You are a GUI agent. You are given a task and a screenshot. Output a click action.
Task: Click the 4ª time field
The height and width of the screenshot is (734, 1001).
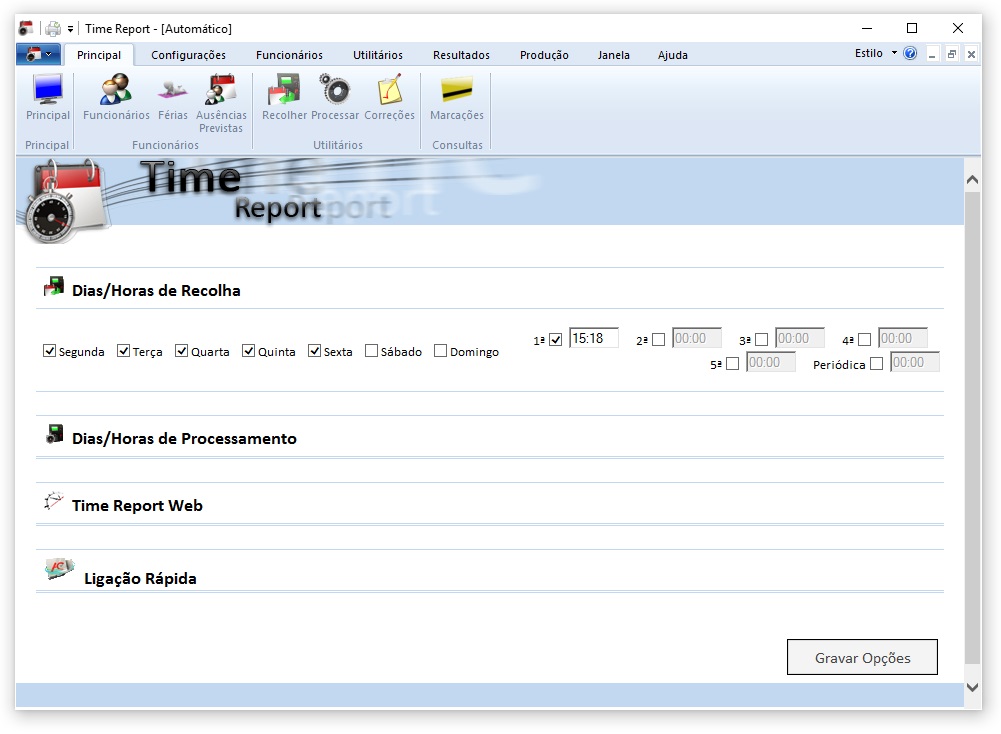tap(903, 338)
